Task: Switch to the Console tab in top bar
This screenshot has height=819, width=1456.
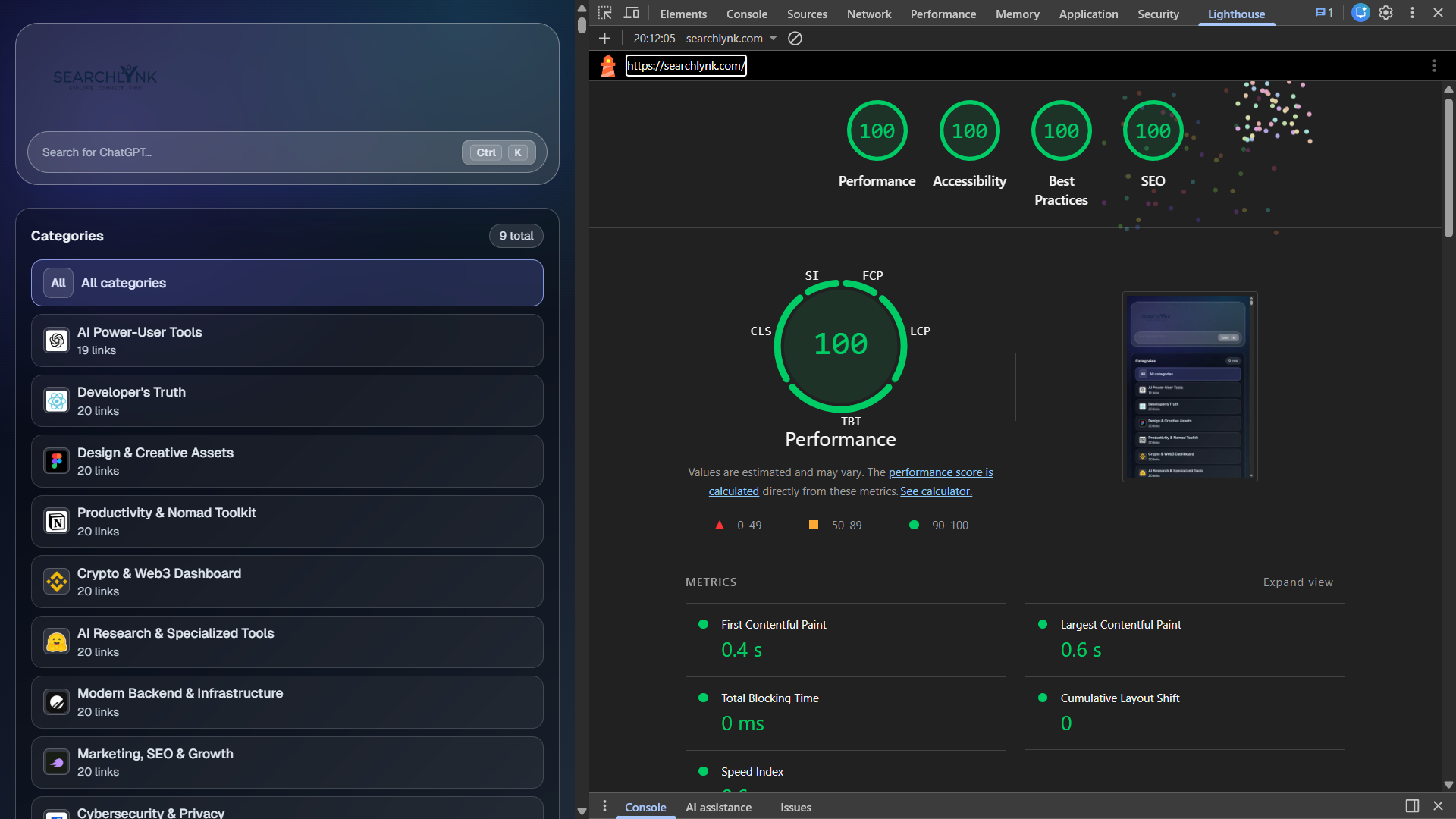Action: [x=747, y=14]
